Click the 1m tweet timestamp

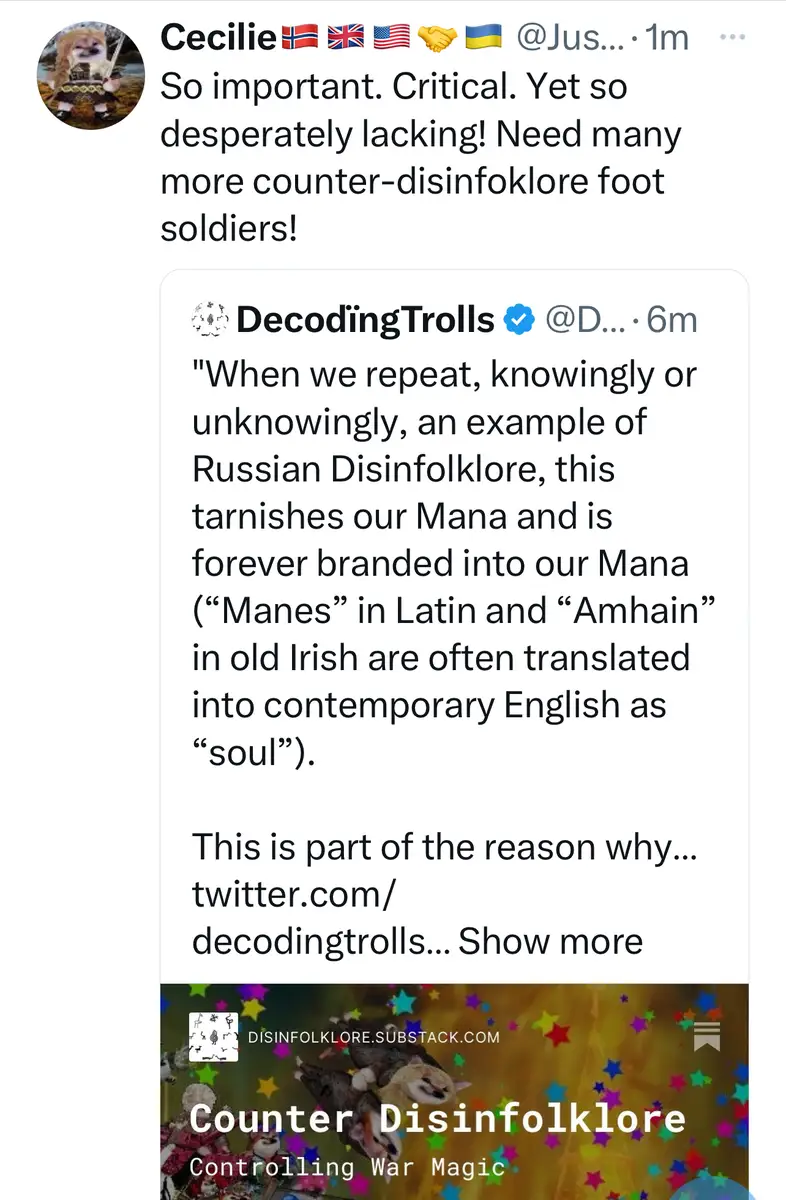tap(668, 38)
